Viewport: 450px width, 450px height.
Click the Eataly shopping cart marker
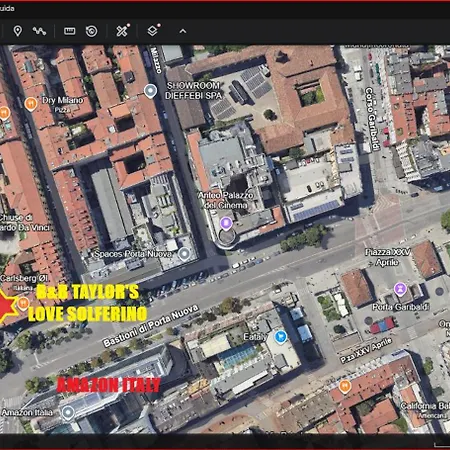tap(281, 337)
